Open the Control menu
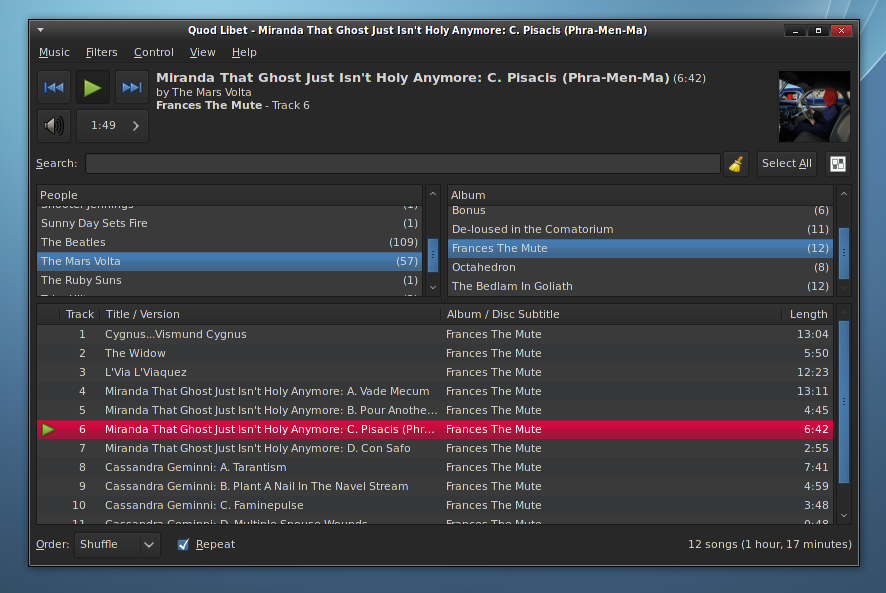 pos(154,52)
